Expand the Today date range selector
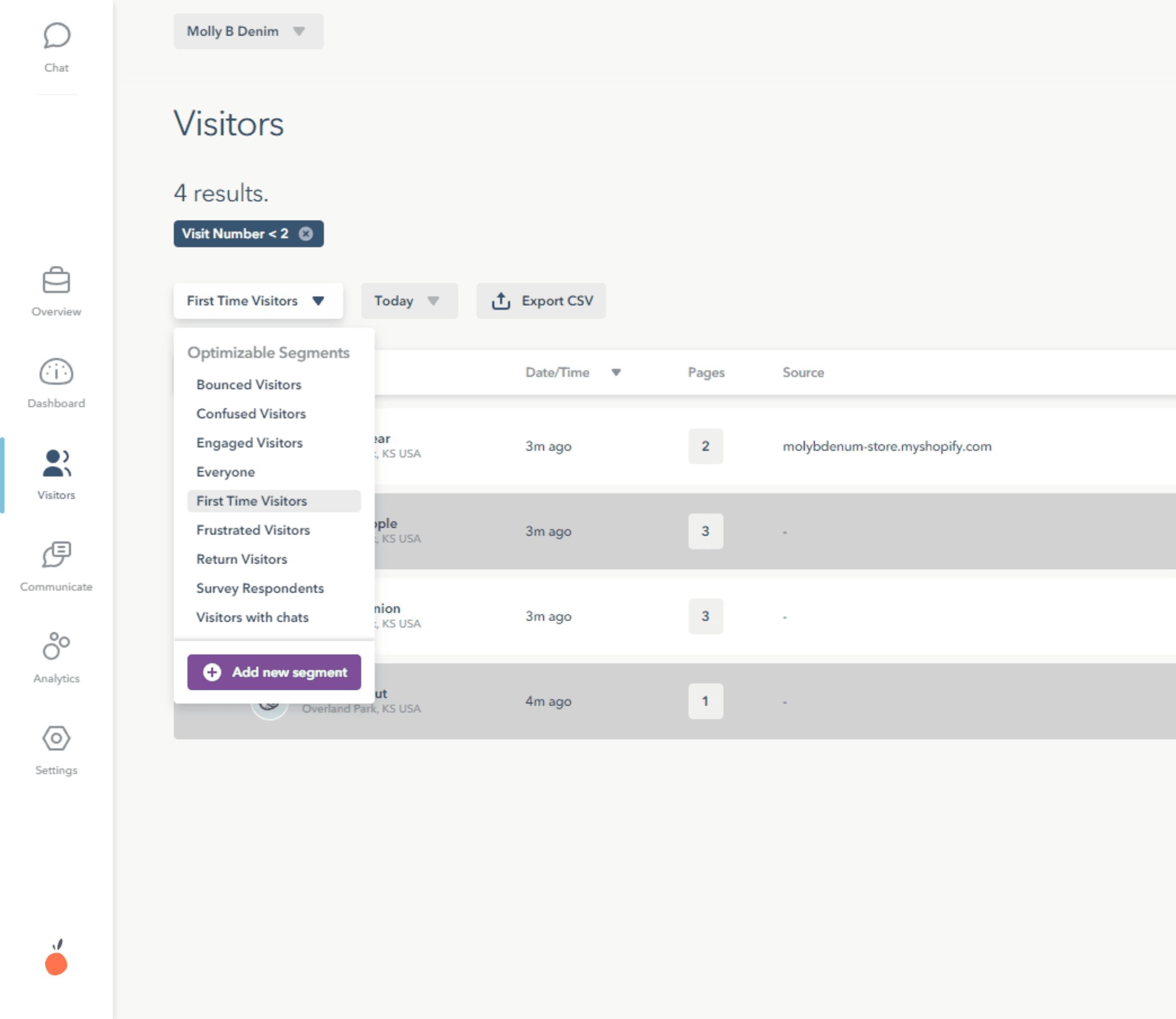 click(408, 301)
